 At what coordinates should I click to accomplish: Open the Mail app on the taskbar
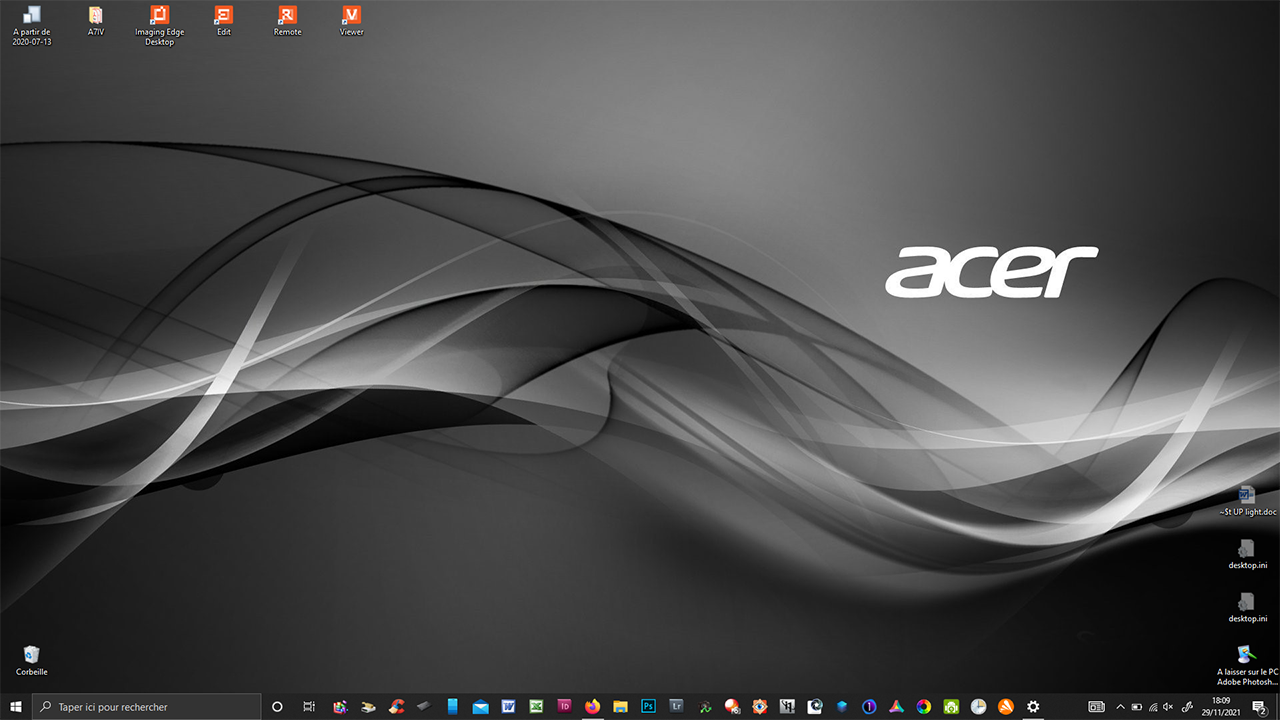481,707
